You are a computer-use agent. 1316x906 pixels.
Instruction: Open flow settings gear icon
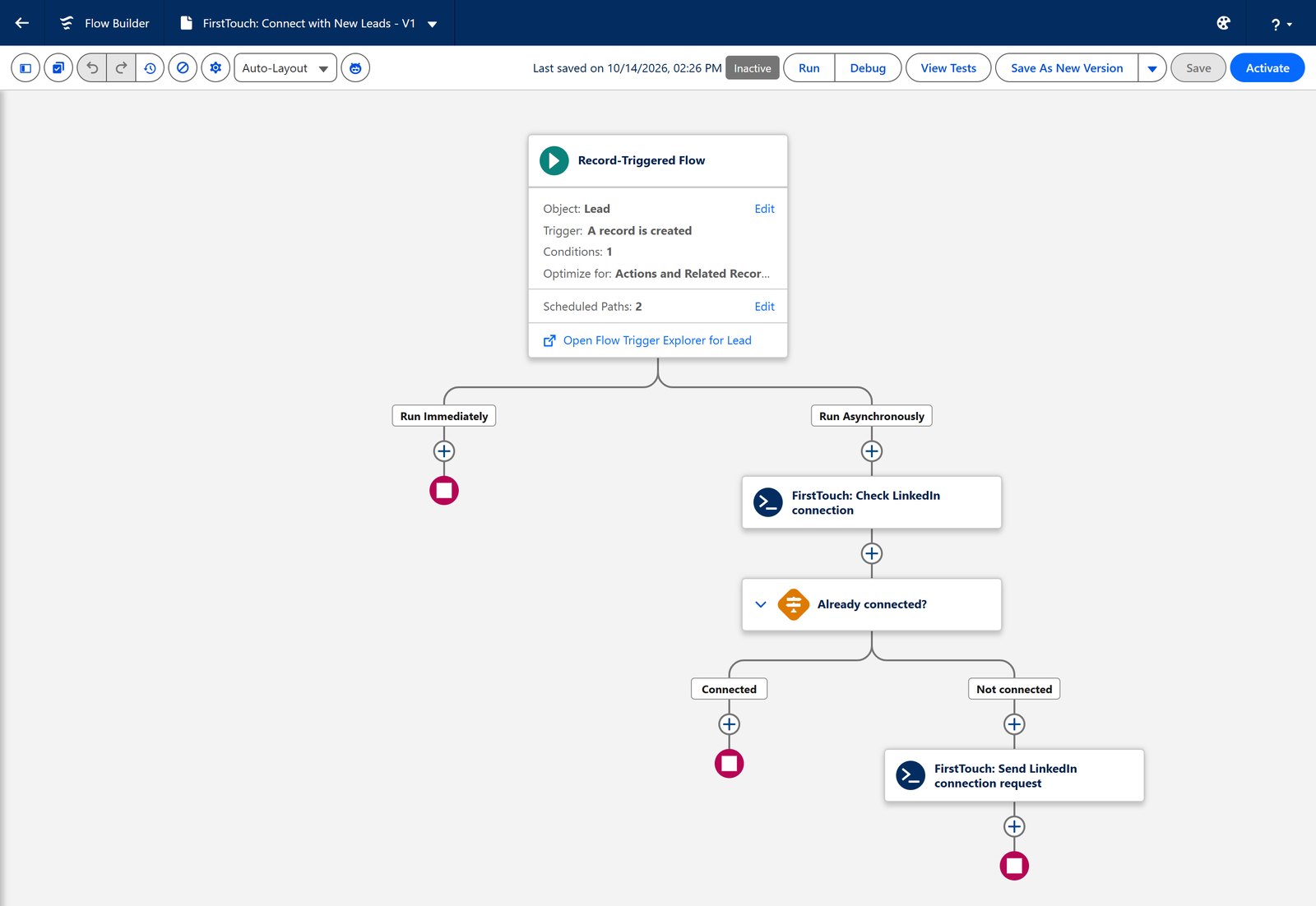tap(215, 68)
